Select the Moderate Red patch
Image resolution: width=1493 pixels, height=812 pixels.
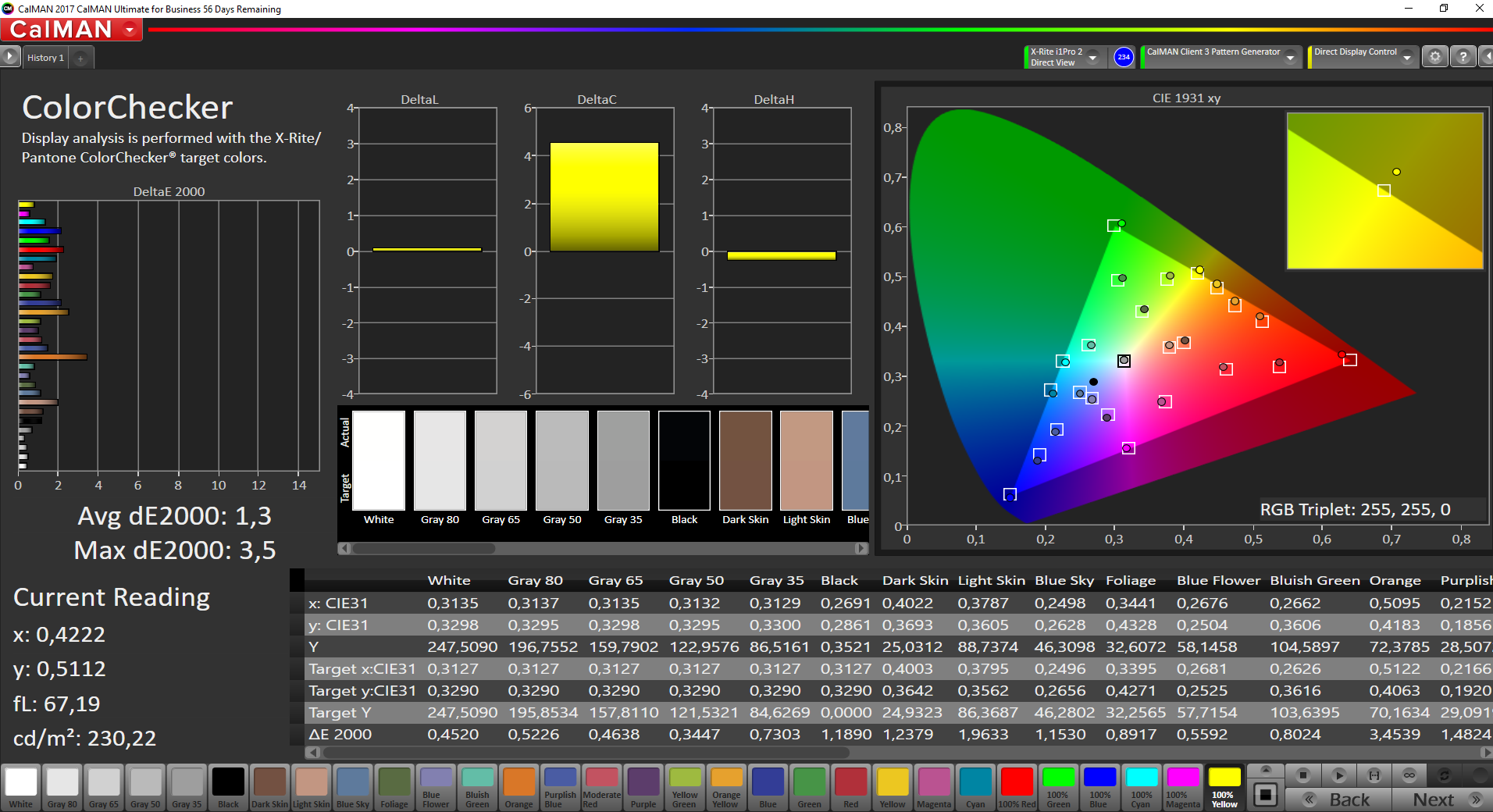[602, 787]
